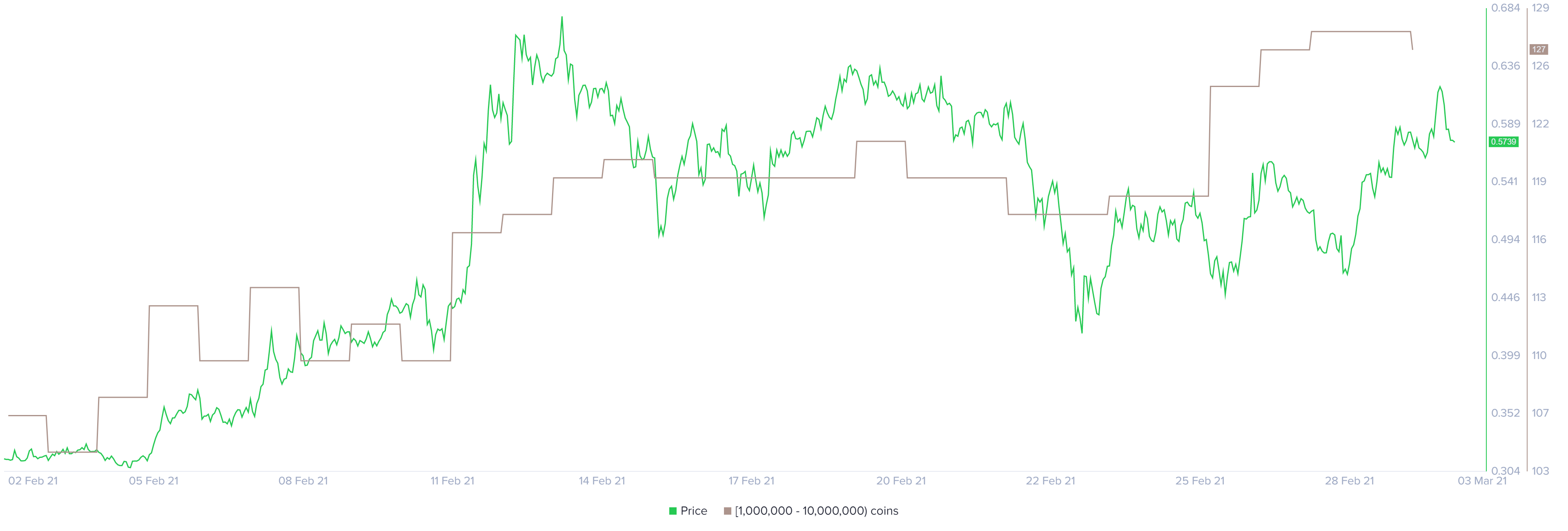Click the 28 Feb 21 date label

point(1350,480)
